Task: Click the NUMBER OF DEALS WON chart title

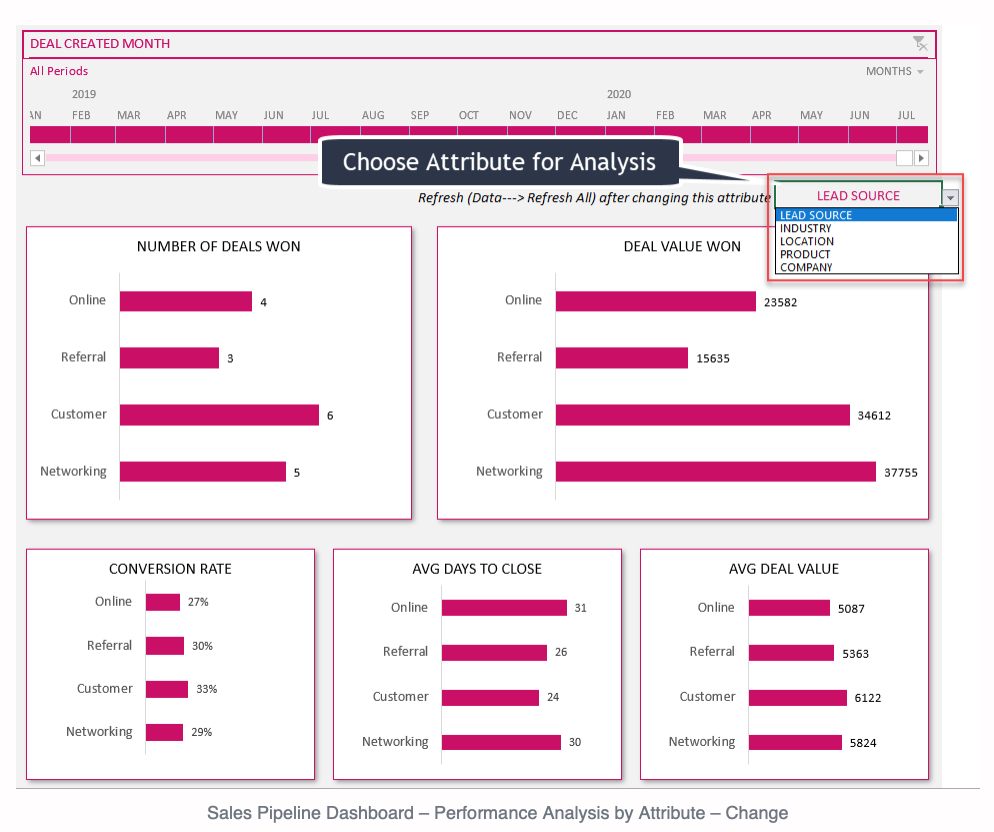Action: pos(219,246)
